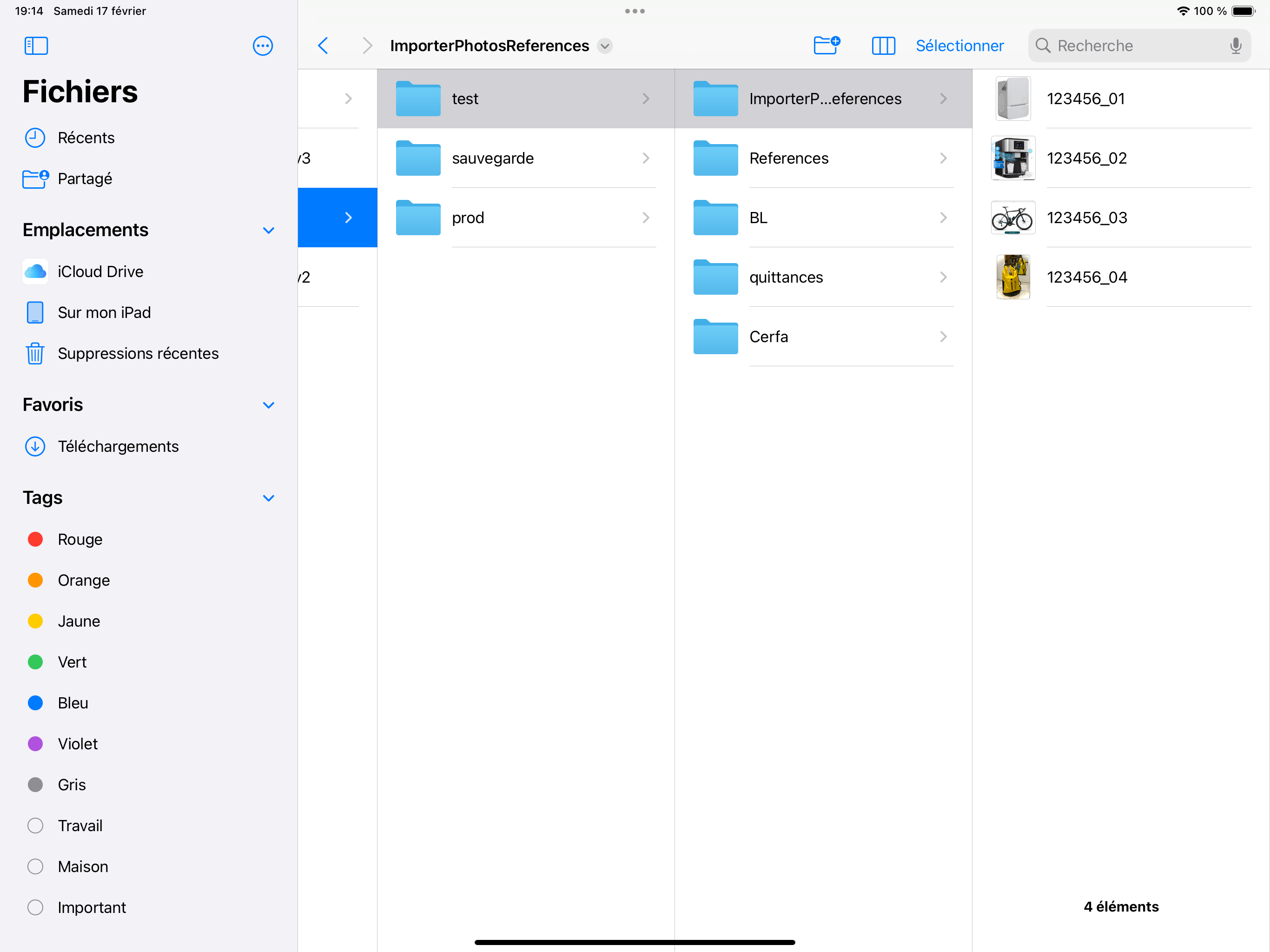Open the 123456_03 bicycle thumbnail
This screenshot has width=1270, height=952.
coord(1013,218)
